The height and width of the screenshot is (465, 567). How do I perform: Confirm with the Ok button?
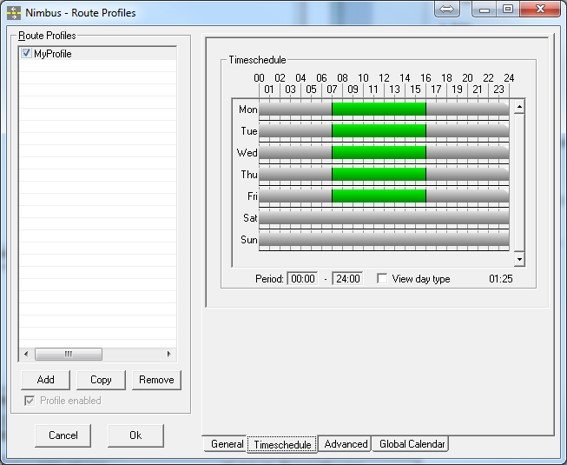pyautogui.click(x=136, y=435)
